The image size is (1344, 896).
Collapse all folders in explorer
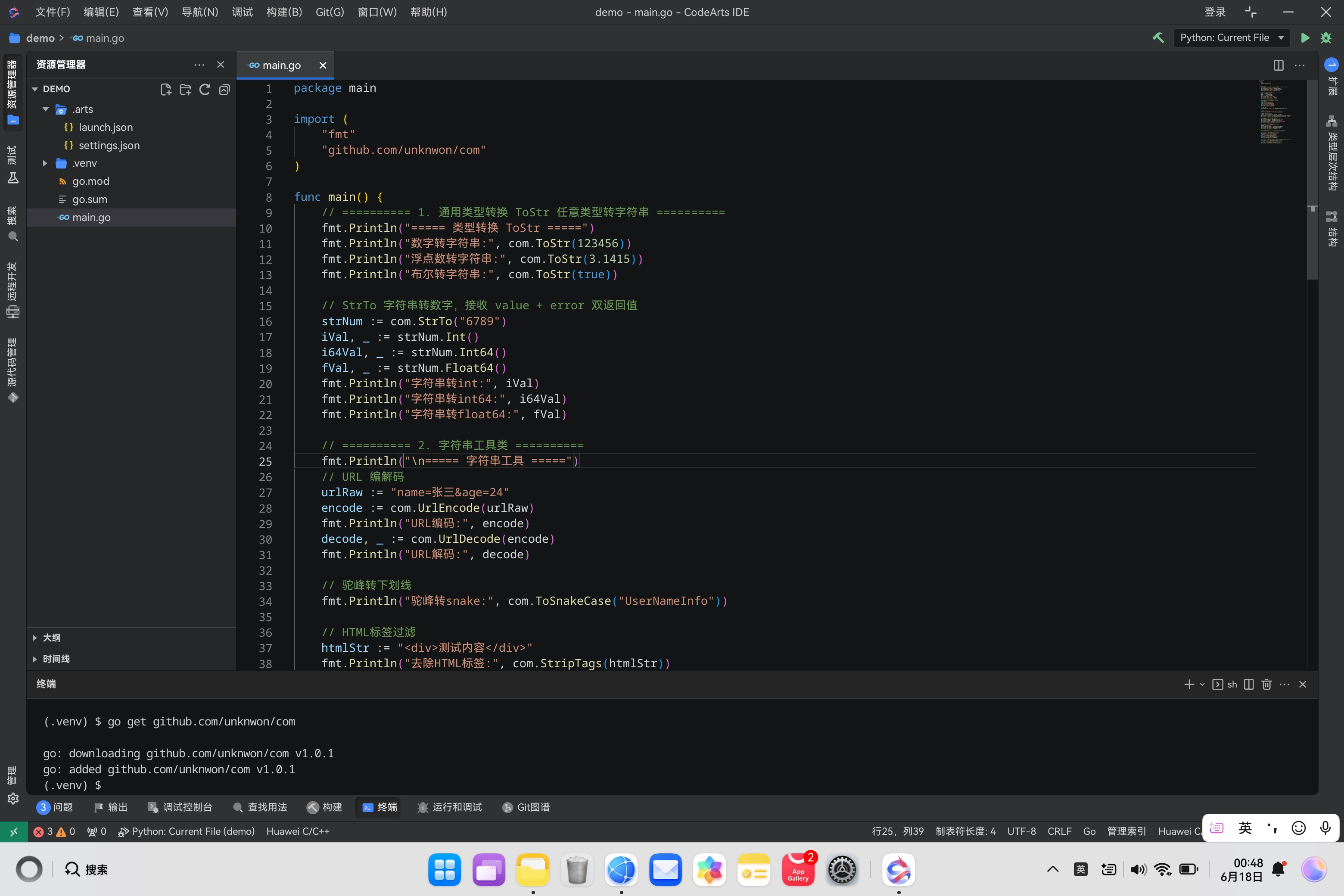(224, 89)
